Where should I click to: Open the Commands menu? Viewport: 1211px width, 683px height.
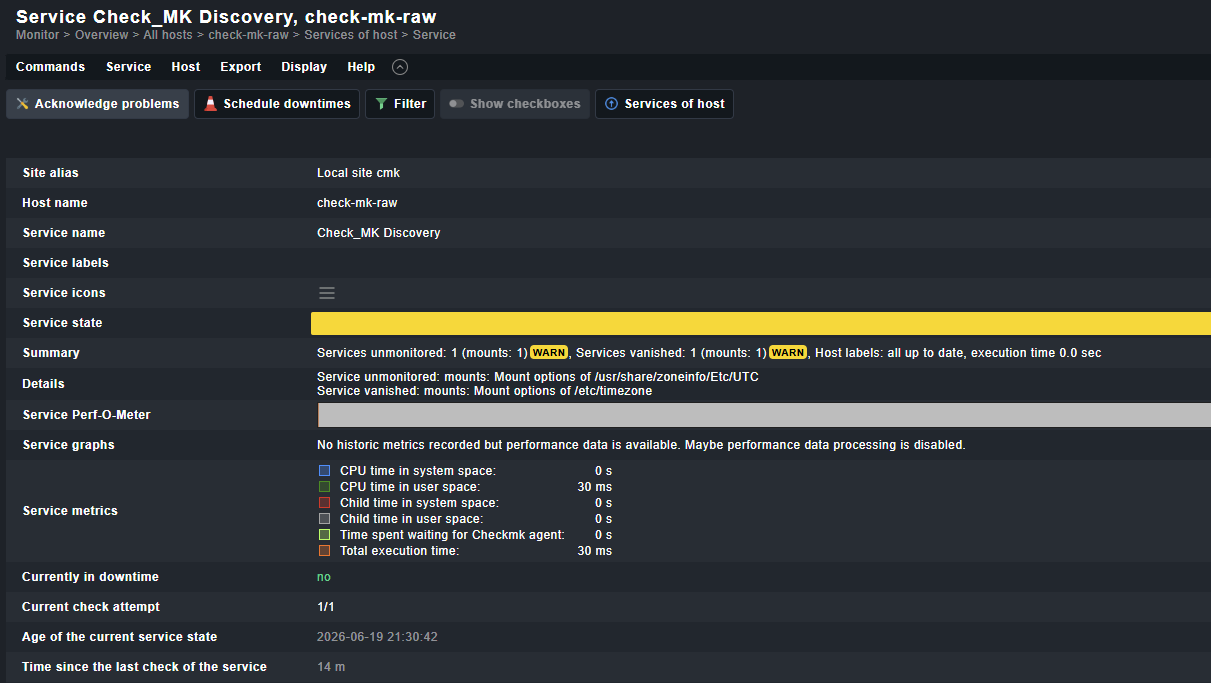pos(50,67)
